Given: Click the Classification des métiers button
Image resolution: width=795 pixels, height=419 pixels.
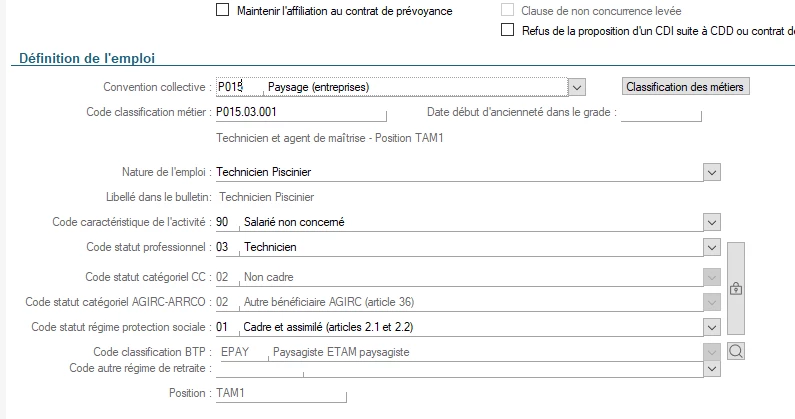Looking at the screenshot, I should pyautogui.click(x=686, y=87).
